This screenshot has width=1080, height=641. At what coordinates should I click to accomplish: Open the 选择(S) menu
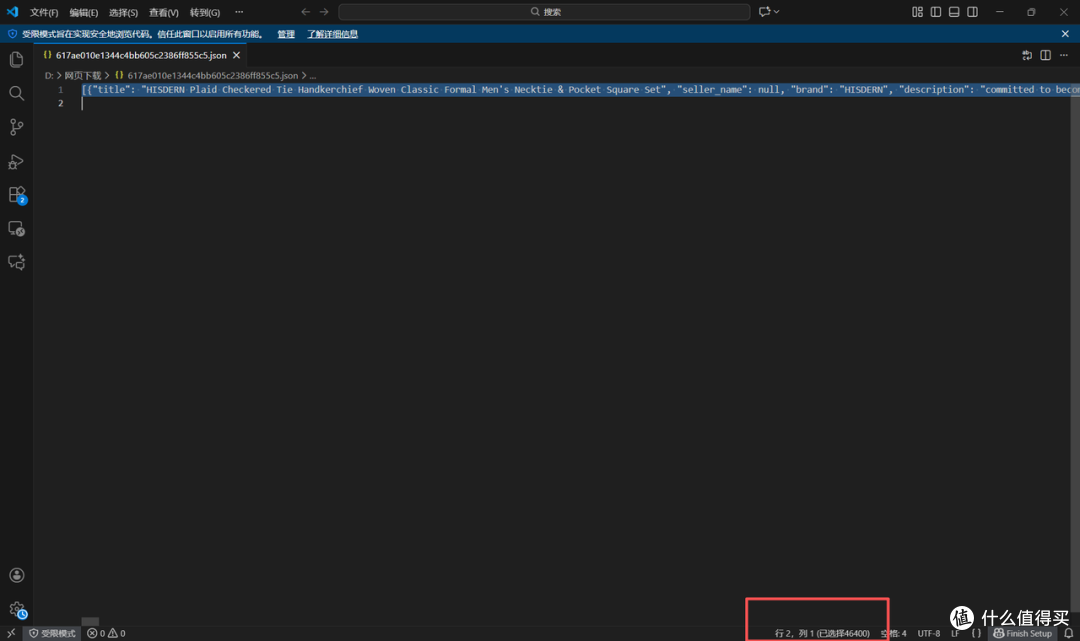(123, 12)
